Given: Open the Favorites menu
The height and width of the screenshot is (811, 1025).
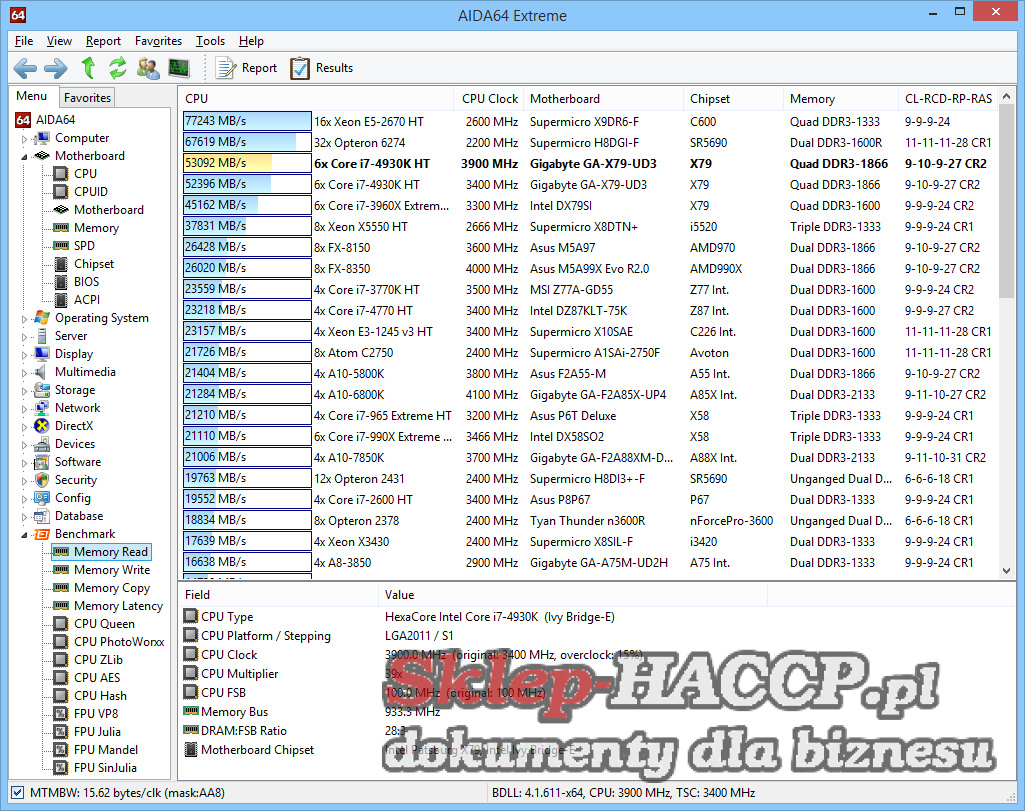Looking at the screenshot, I should point(158,41).
